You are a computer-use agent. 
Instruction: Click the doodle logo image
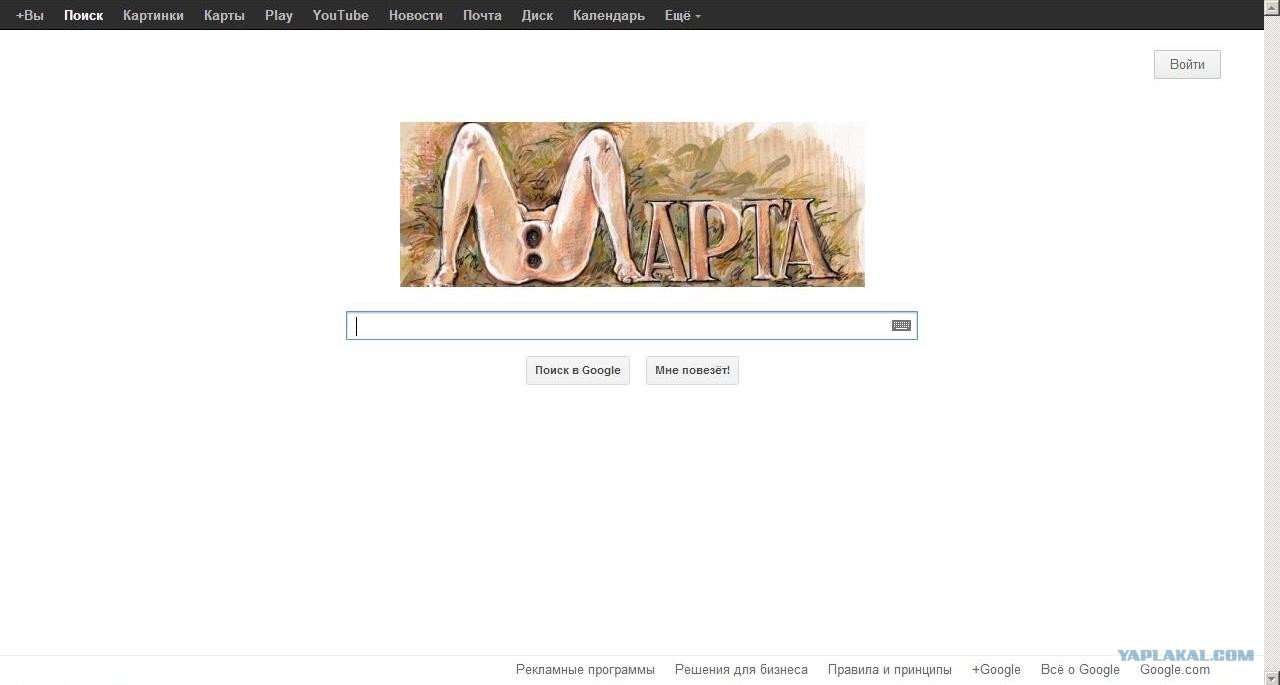[x=632, y=204]
